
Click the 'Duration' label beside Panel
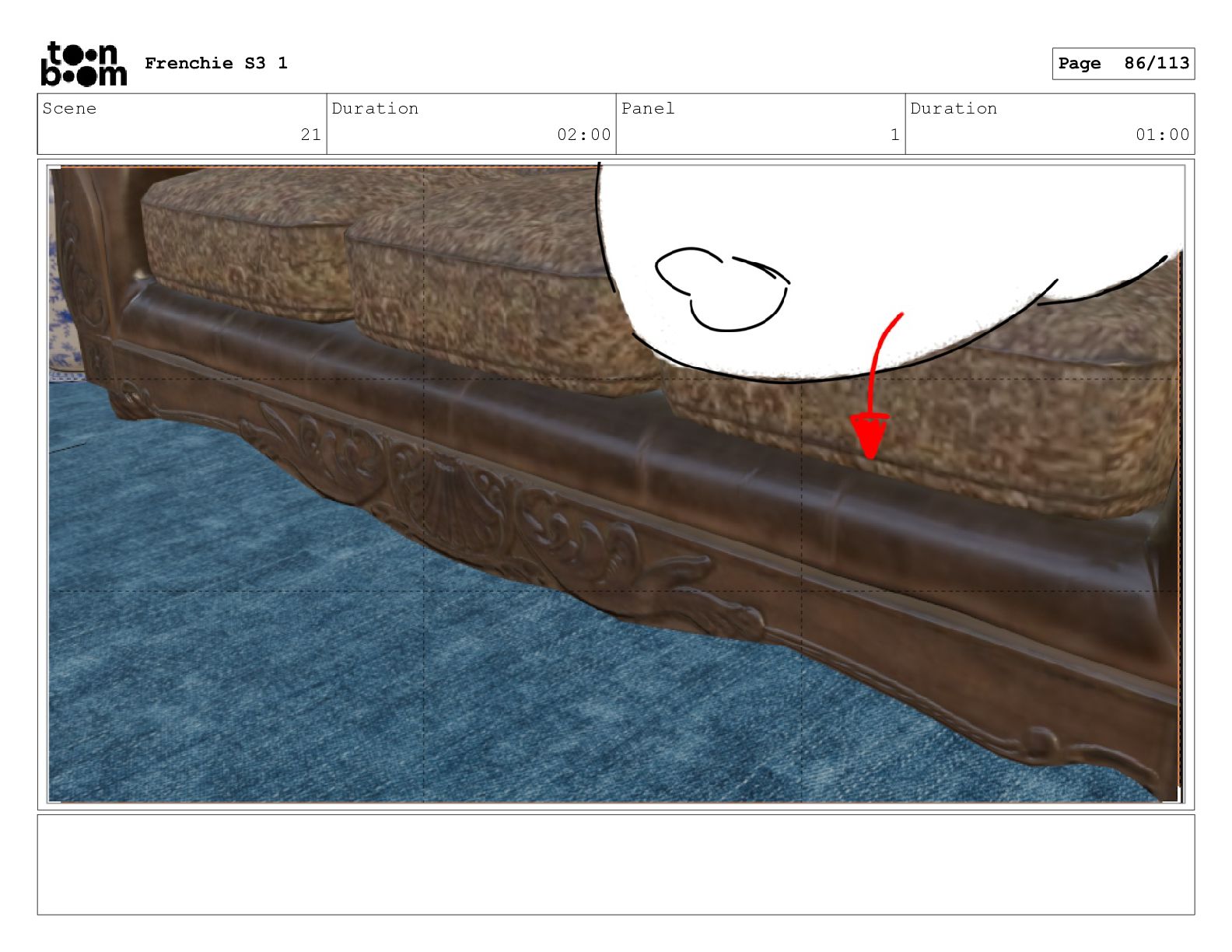[954, 108]
